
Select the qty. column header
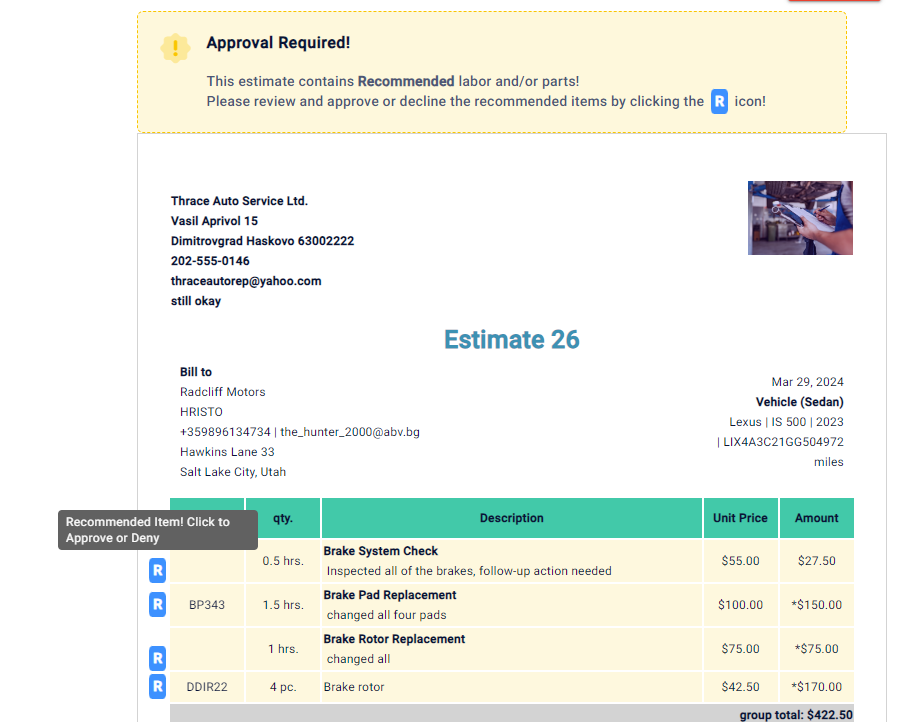coord(282,518)
